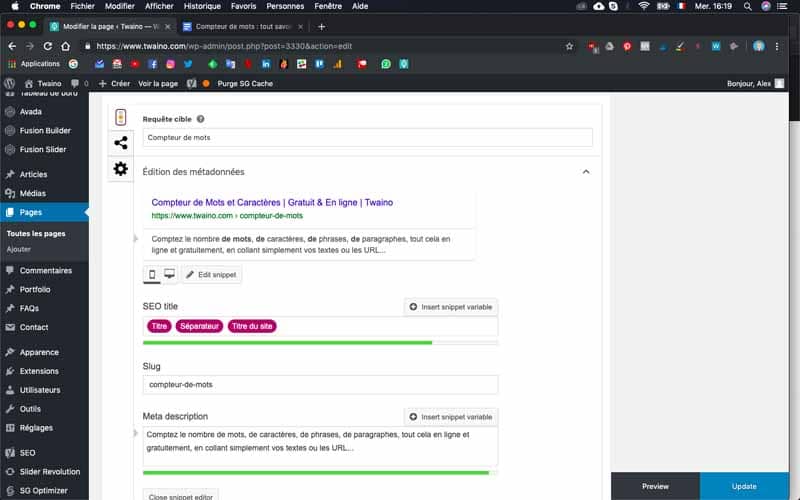This screenshot has width=800, height=500.
Task: Open macOS notification center icon
Action: pos(782,6)
